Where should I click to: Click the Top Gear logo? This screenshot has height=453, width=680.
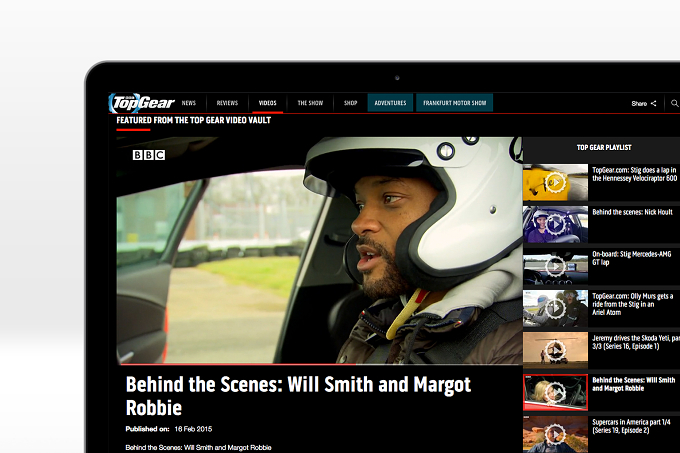[x=141, y=103]
